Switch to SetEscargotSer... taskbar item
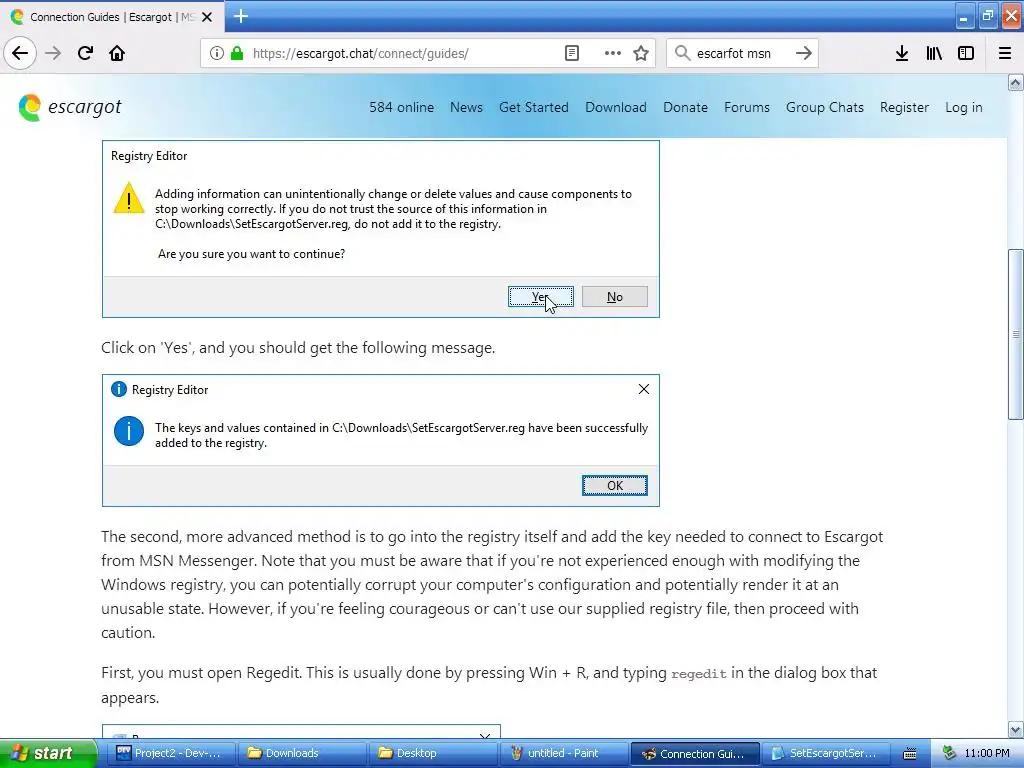The image size is (1024, 768). (x=825, y=753)
